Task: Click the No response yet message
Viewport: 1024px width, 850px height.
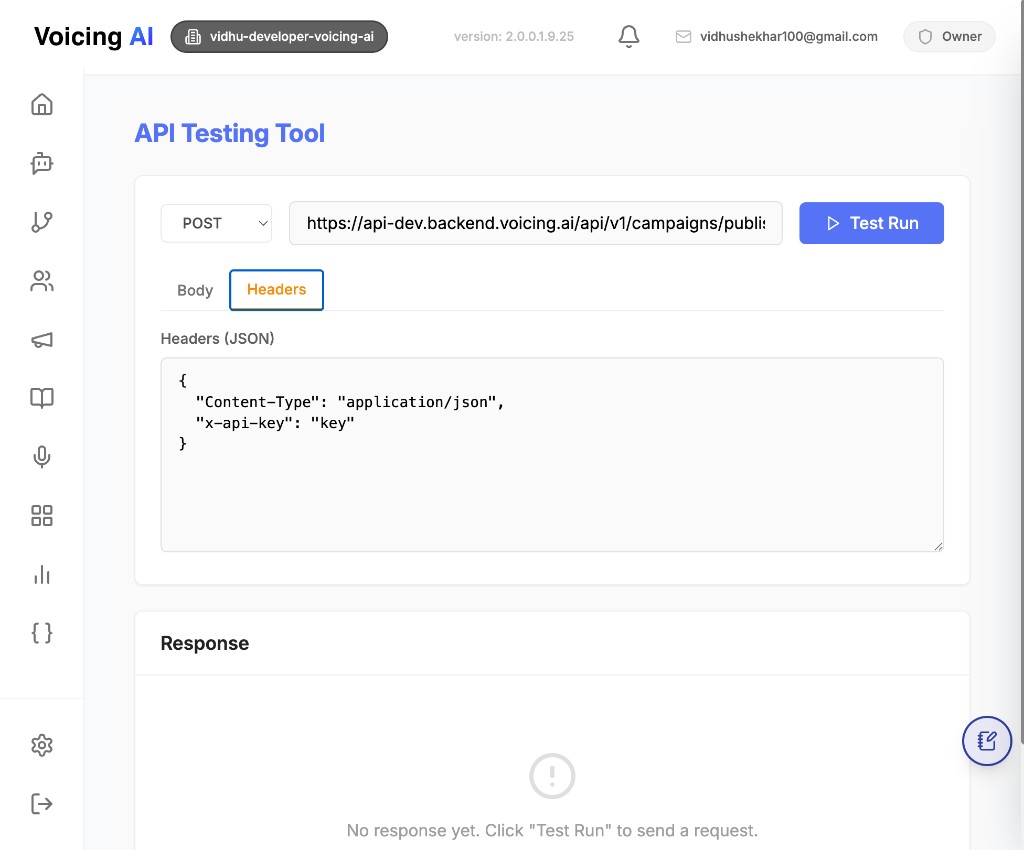Action: click(552, 830)
